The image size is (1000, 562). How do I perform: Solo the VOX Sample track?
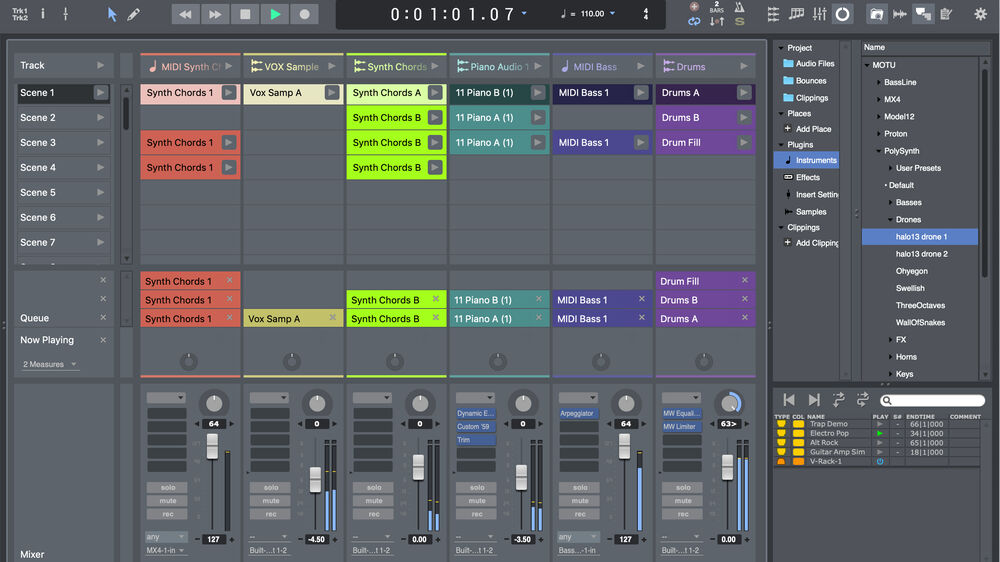[x=271, y=488]
